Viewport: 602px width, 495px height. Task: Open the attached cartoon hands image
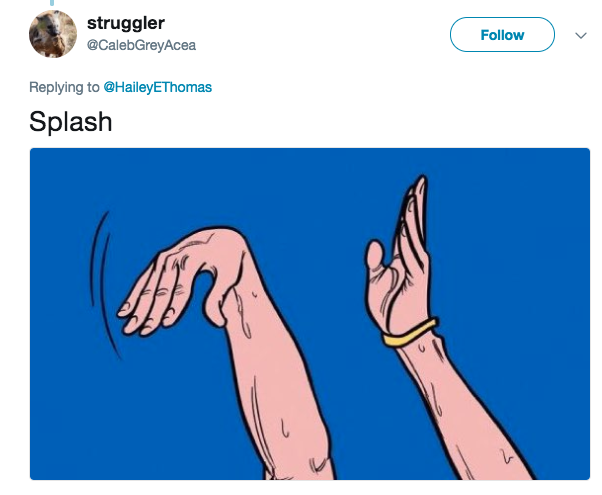click(310, 314)
